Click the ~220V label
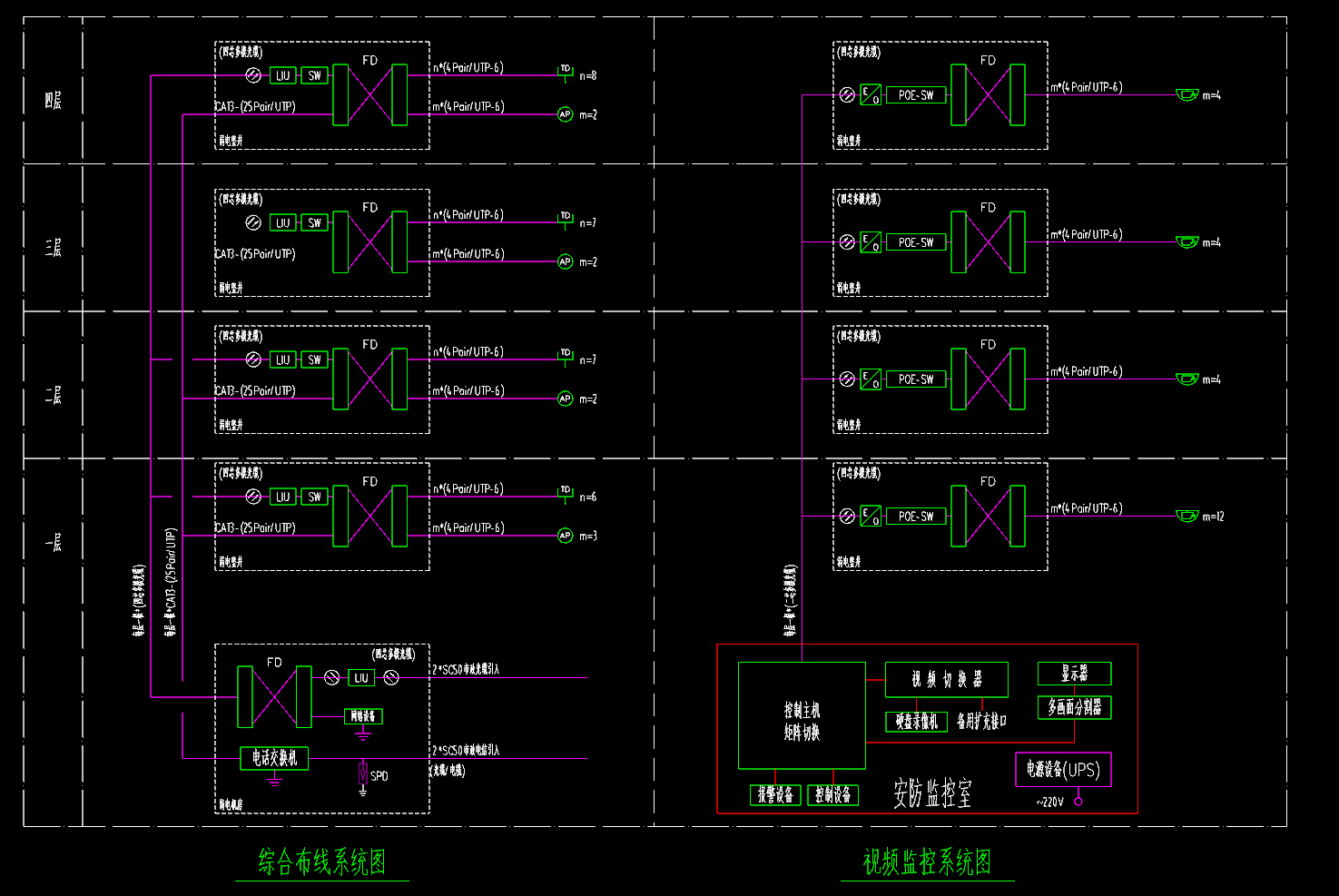1339x896 pixels. tap(1049, 802)
